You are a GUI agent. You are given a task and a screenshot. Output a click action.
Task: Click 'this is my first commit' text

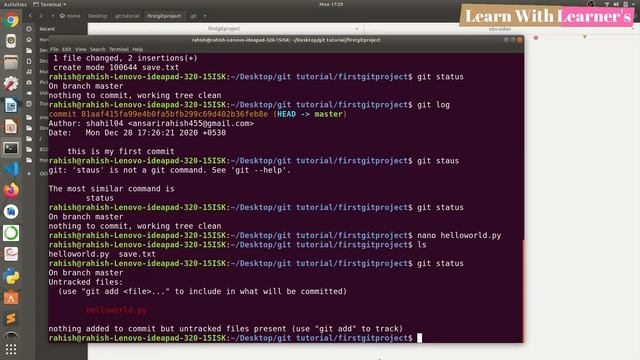[x=121, y=151]
